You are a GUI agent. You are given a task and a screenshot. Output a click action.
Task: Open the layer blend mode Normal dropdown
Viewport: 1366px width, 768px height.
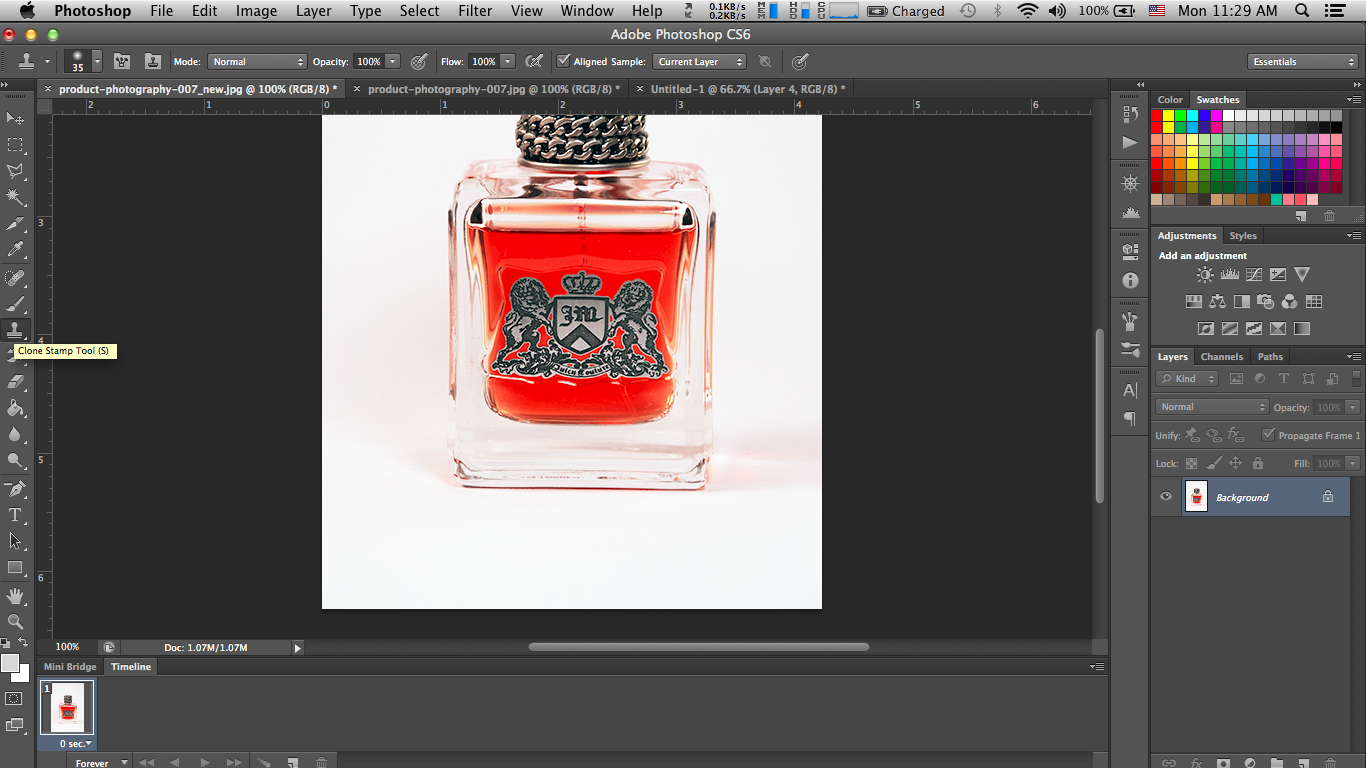(1213, 407)
